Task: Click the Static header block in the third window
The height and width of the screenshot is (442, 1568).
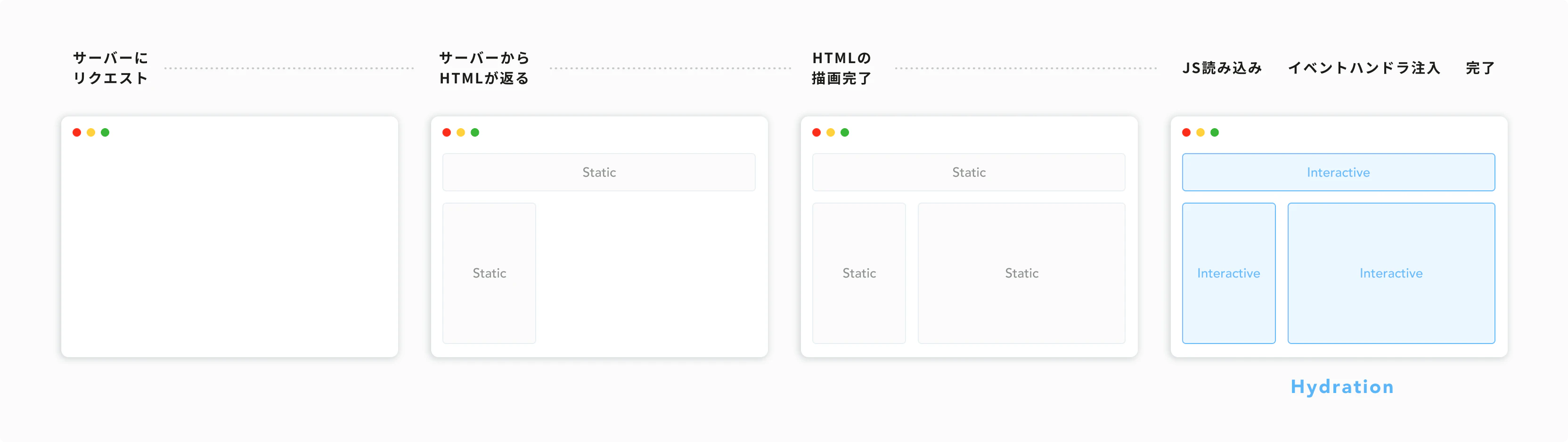Action: click(969, 172)
